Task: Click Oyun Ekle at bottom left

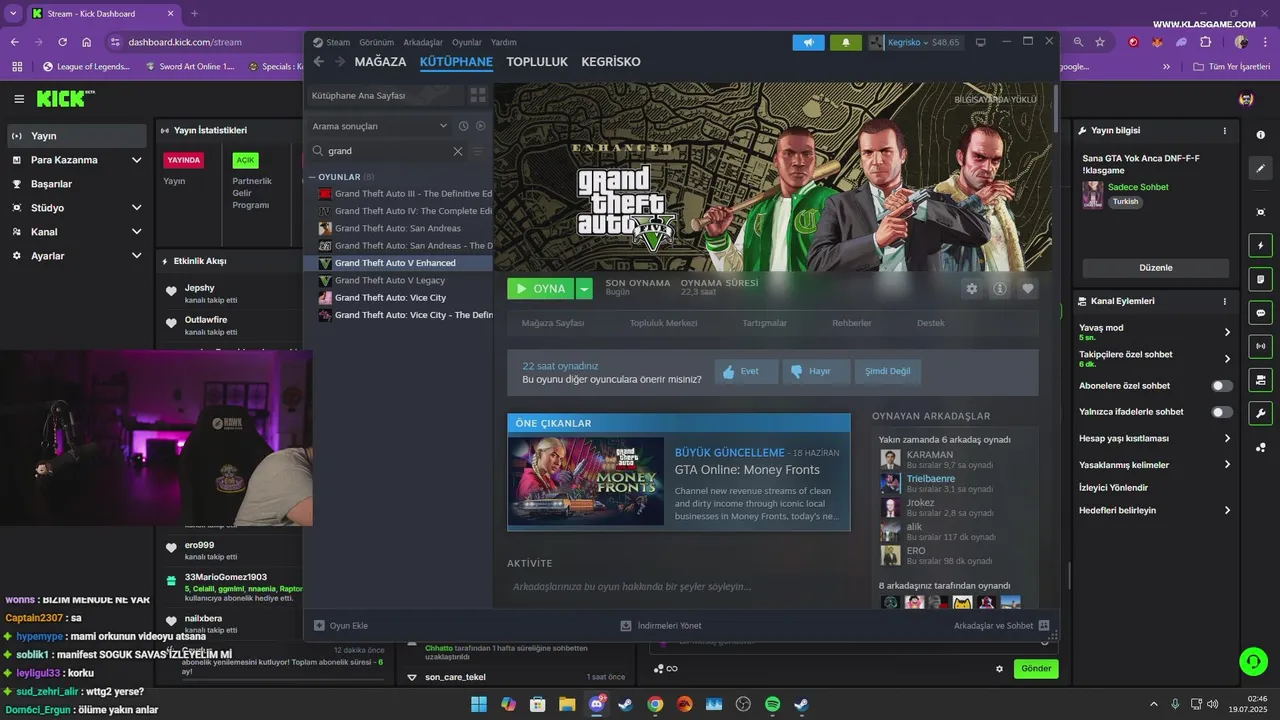Action: [x=341, y=626]
